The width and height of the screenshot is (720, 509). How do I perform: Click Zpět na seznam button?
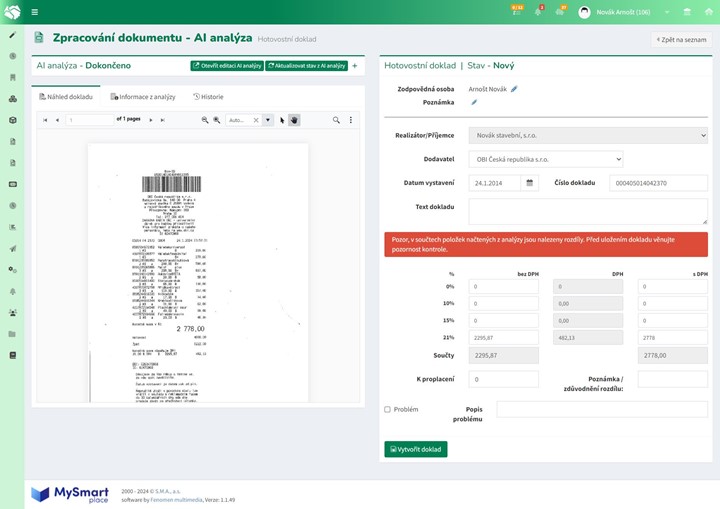coord(681,40)
